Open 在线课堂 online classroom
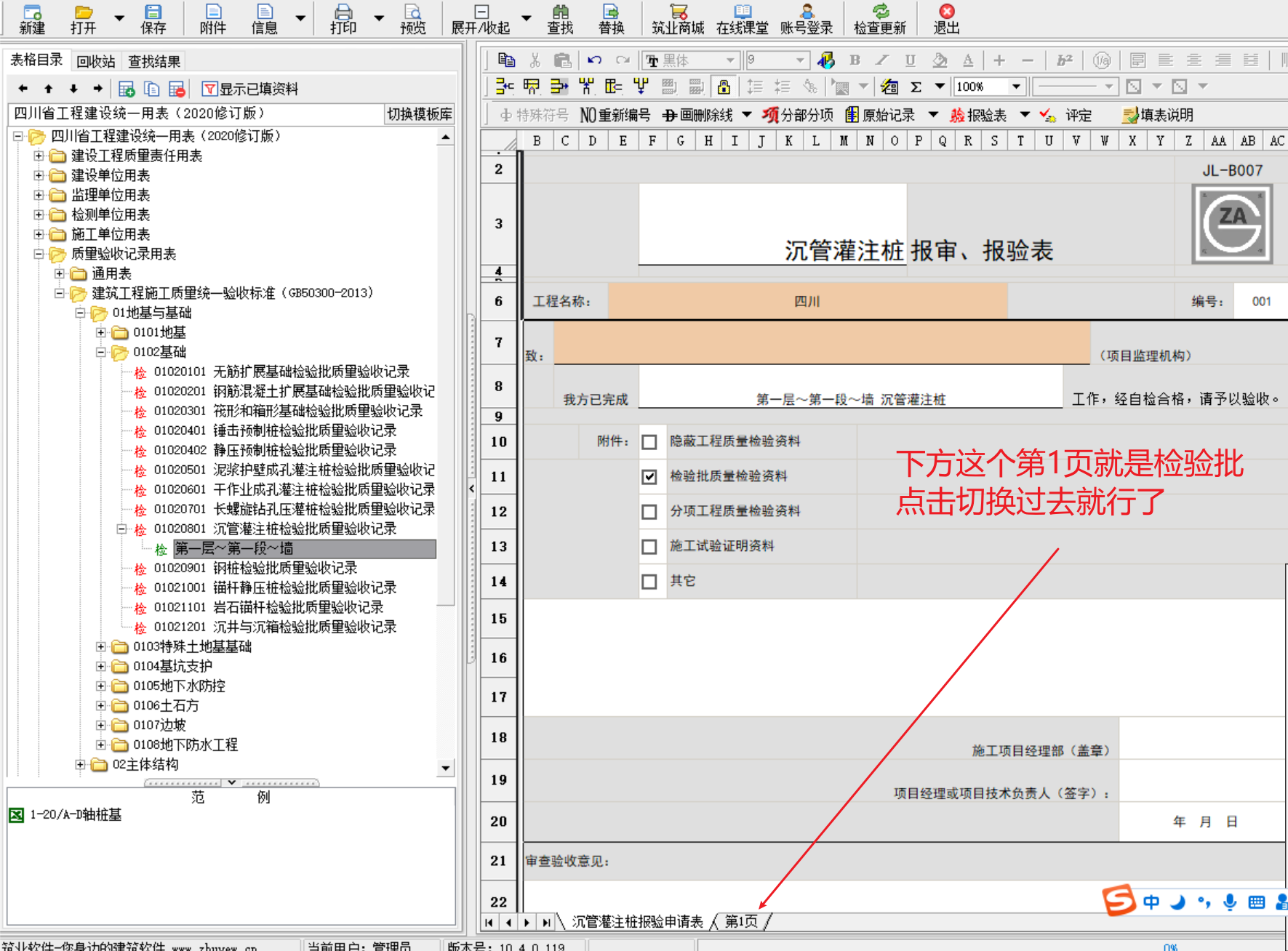Screen dimensions: 1288x951 coord(742,20)
